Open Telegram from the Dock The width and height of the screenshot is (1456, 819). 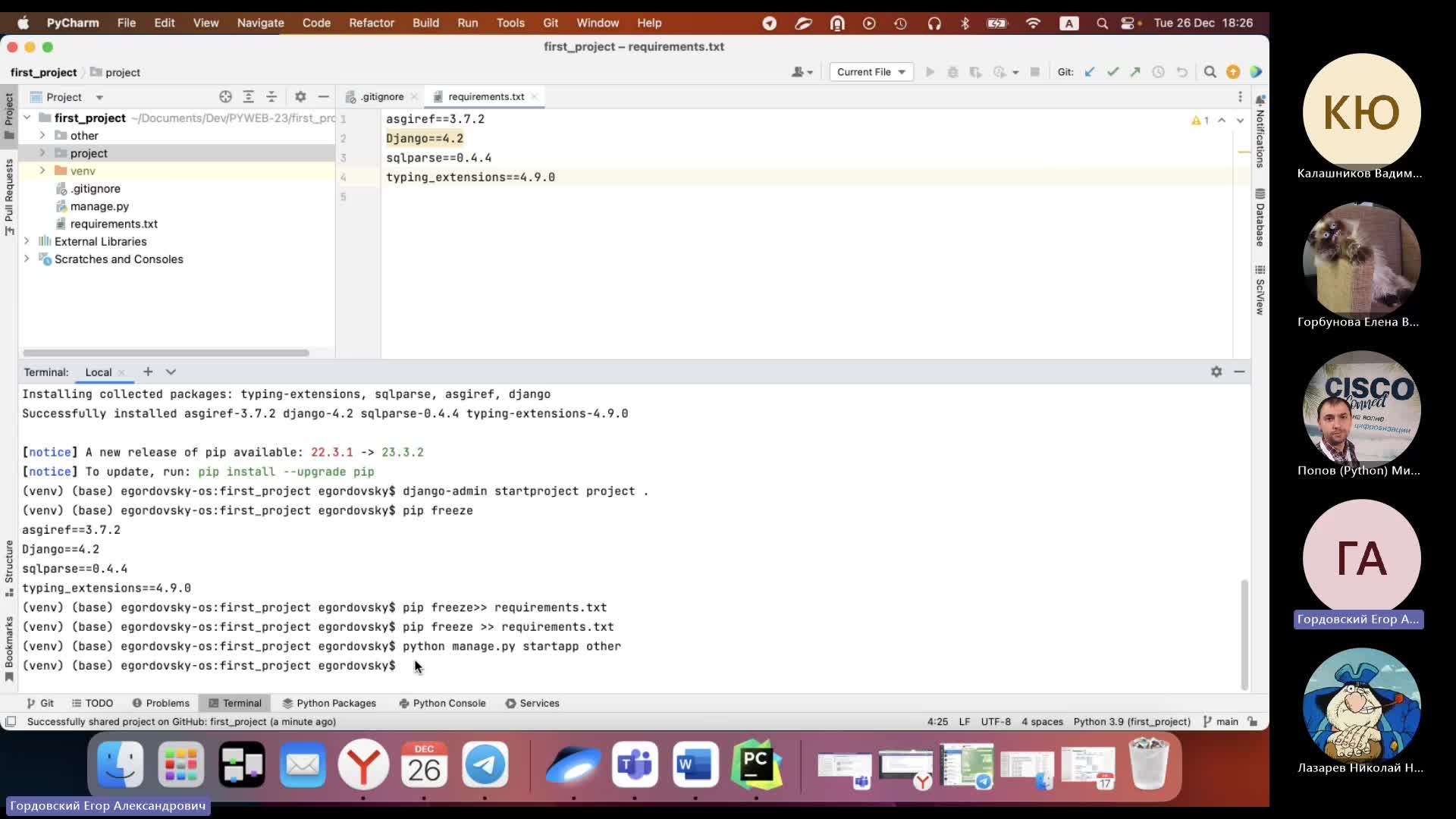tap(485, 764)
